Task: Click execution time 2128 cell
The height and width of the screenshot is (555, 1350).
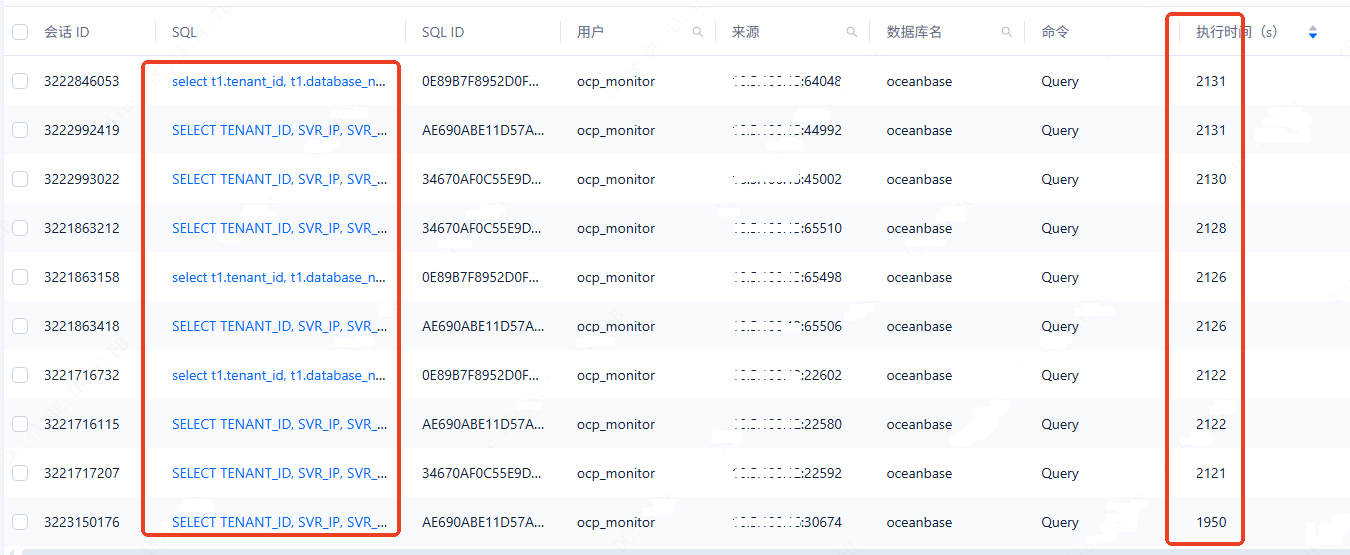Action: point(1211,228)
